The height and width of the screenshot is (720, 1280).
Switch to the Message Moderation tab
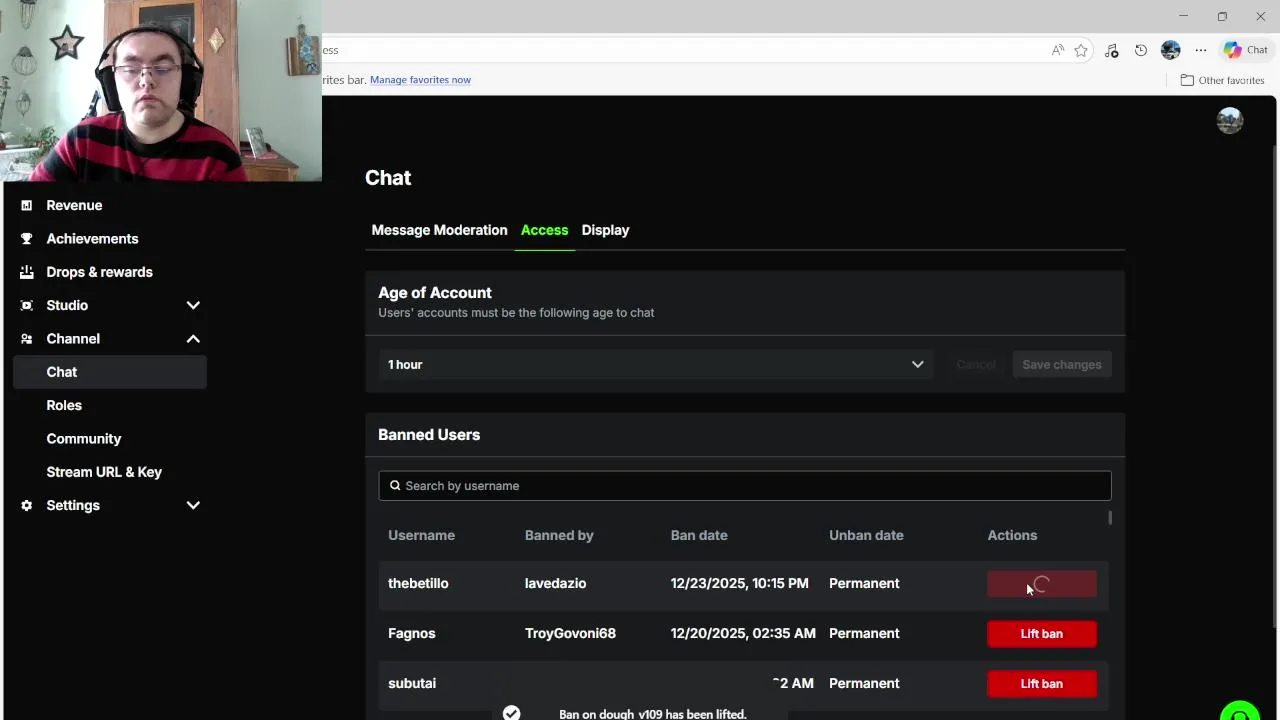(439, 230)
